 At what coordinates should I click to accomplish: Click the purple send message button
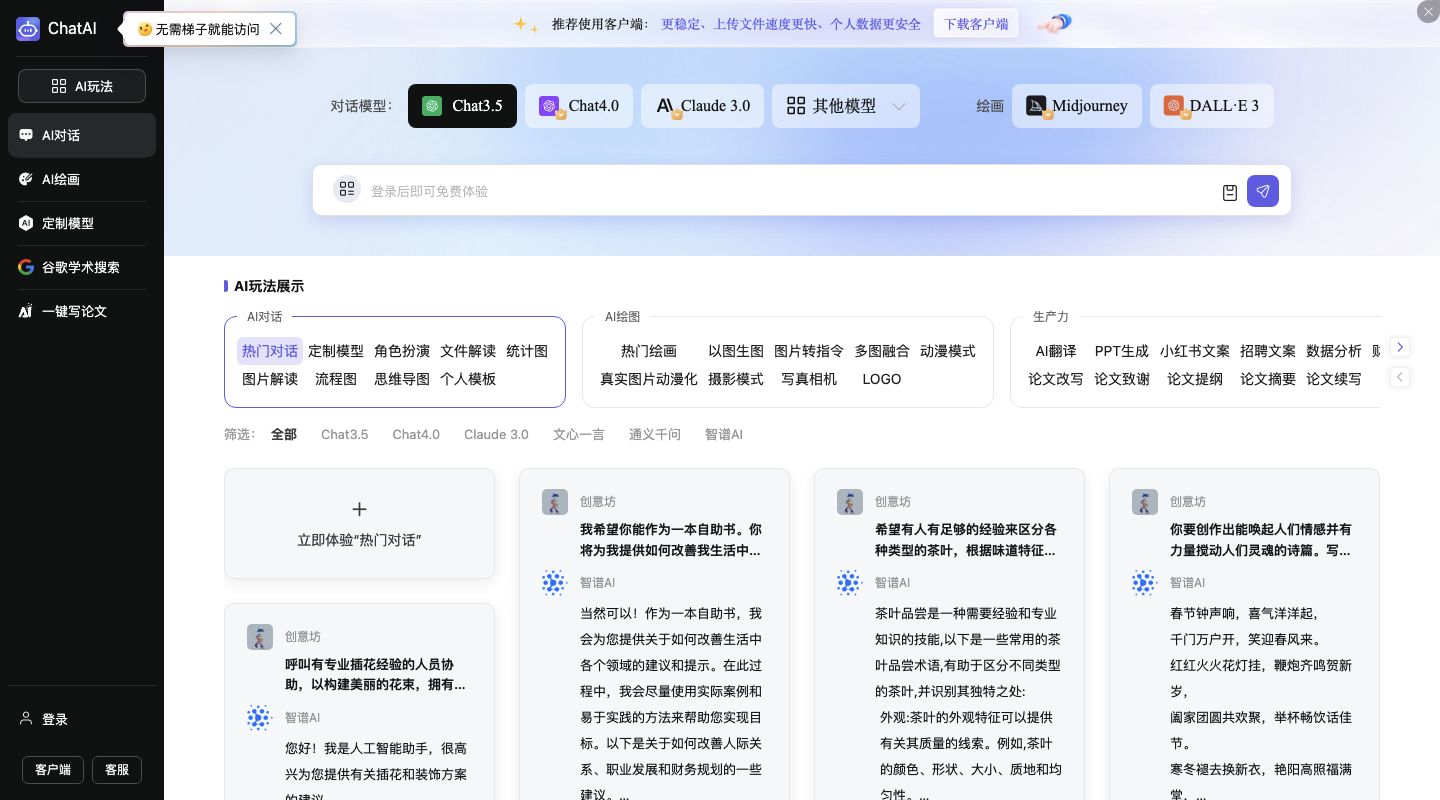click(1263, 191)
